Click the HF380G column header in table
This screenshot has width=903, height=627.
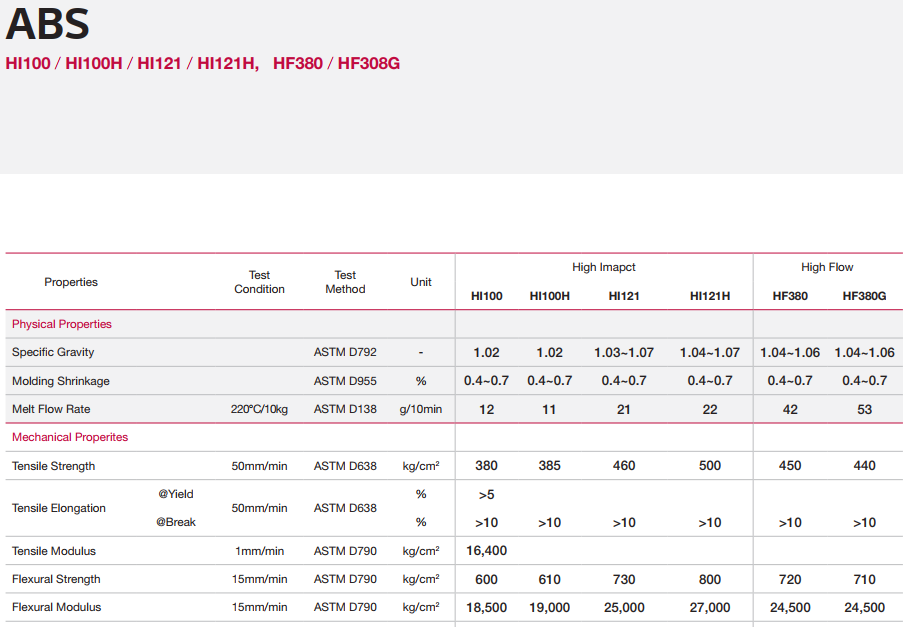[x=864, y=296]
